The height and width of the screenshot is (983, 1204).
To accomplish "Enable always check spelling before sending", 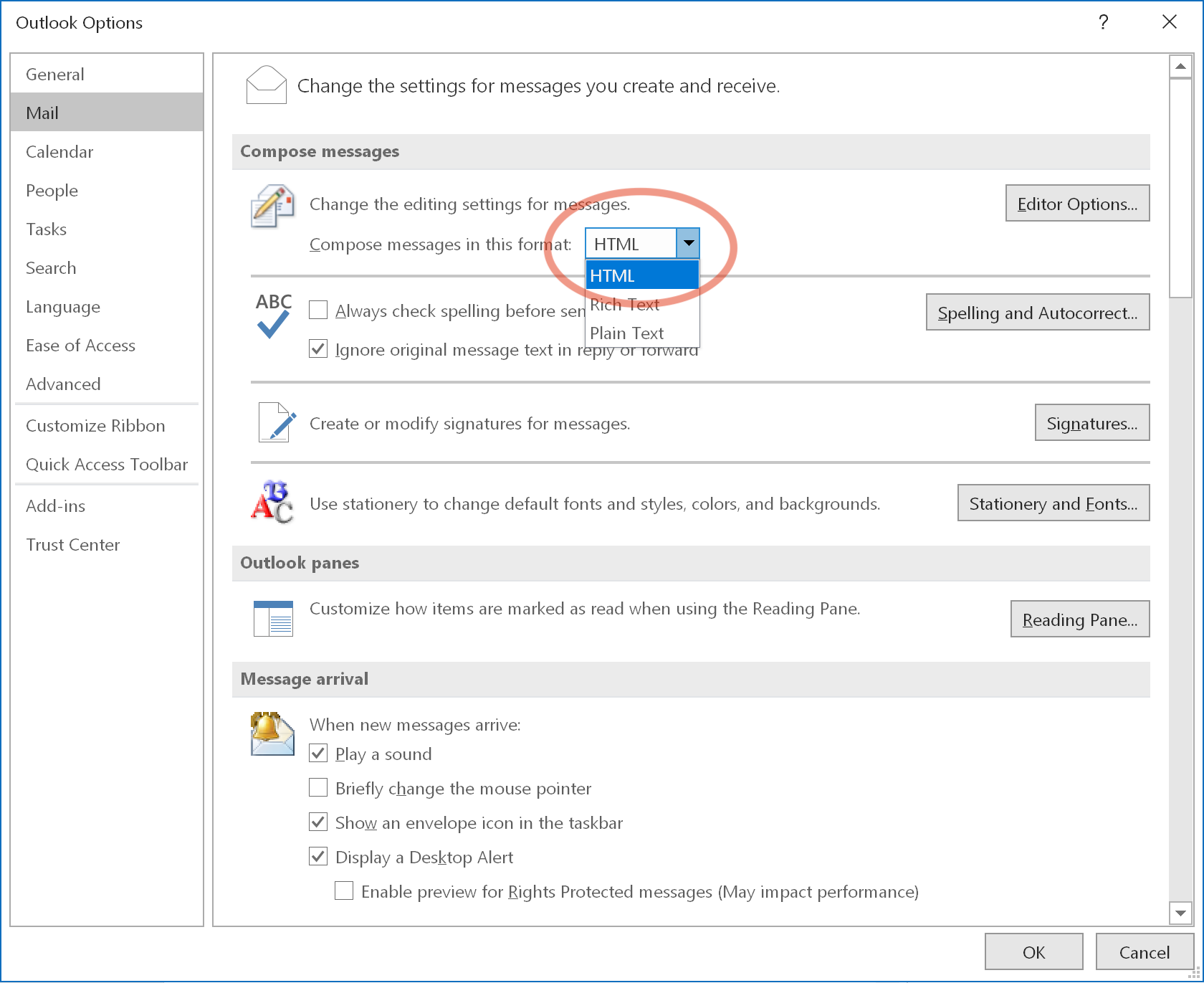I will pos(317,309).
